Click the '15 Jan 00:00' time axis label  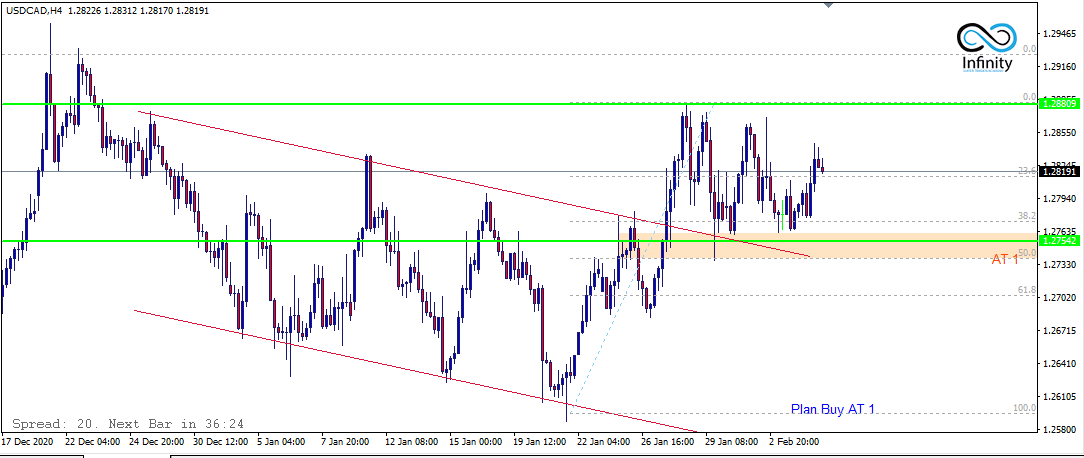[x=474, y=441]
